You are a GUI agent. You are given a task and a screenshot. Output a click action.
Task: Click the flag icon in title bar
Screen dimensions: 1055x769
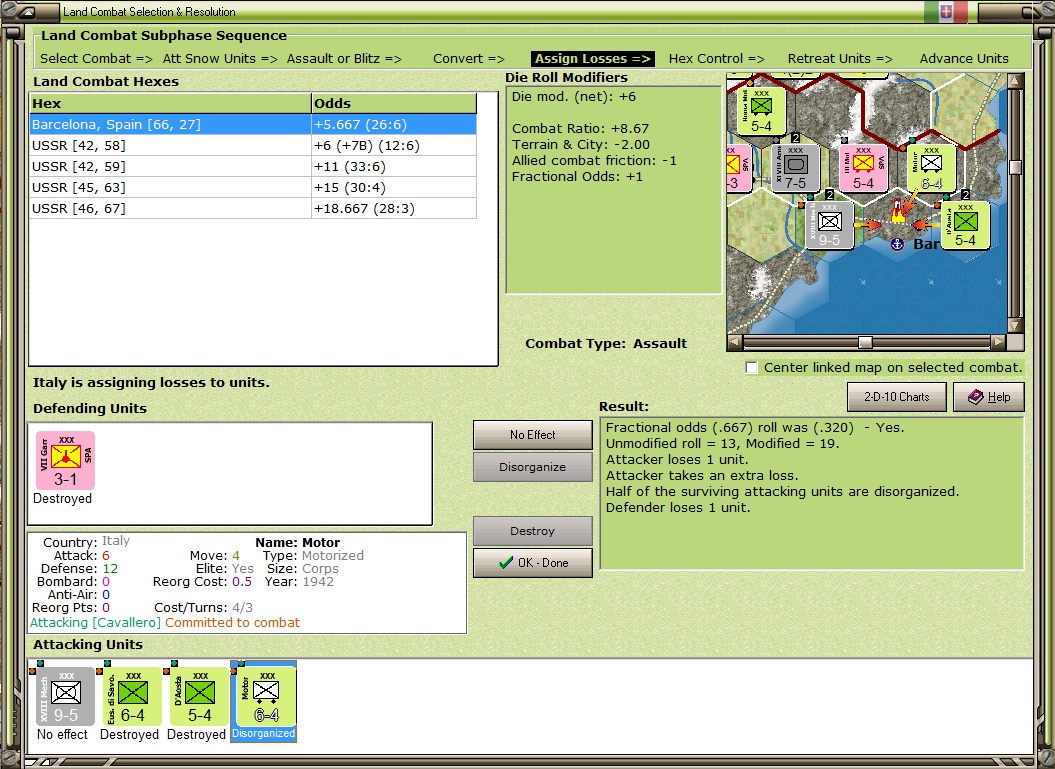(945, 11)
